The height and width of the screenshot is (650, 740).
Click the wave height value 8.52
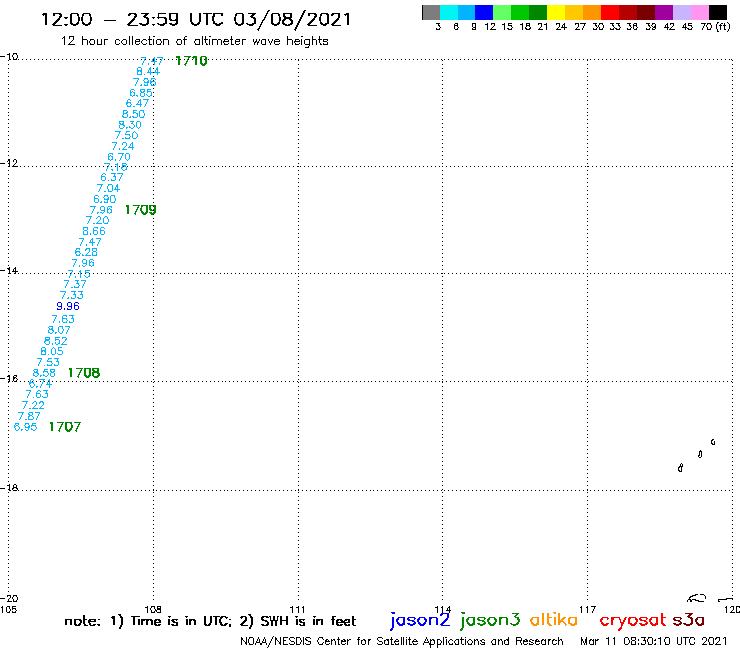(x=56, y=341)
